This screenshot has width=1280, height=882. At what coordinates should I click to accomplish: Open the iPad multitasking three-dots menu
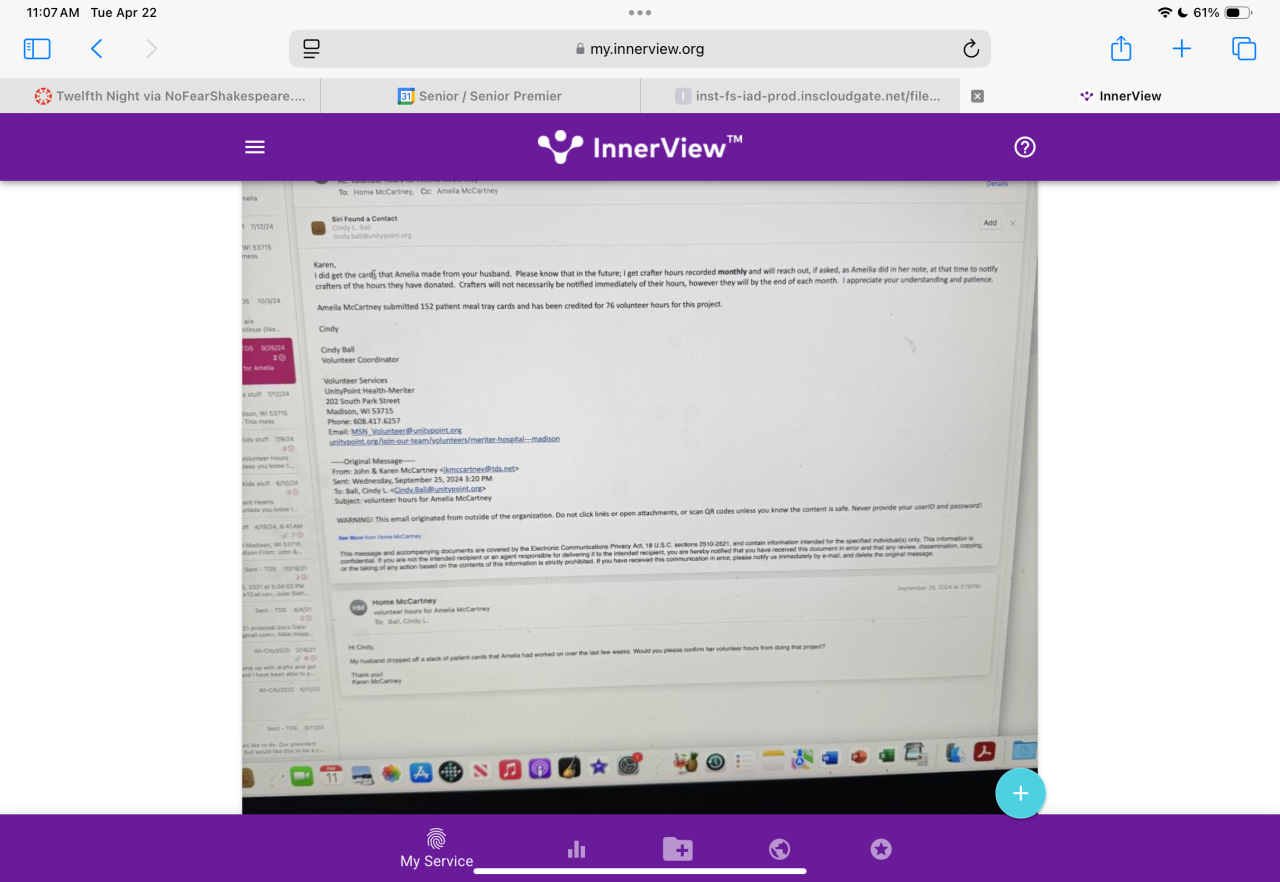coord(640,13)
